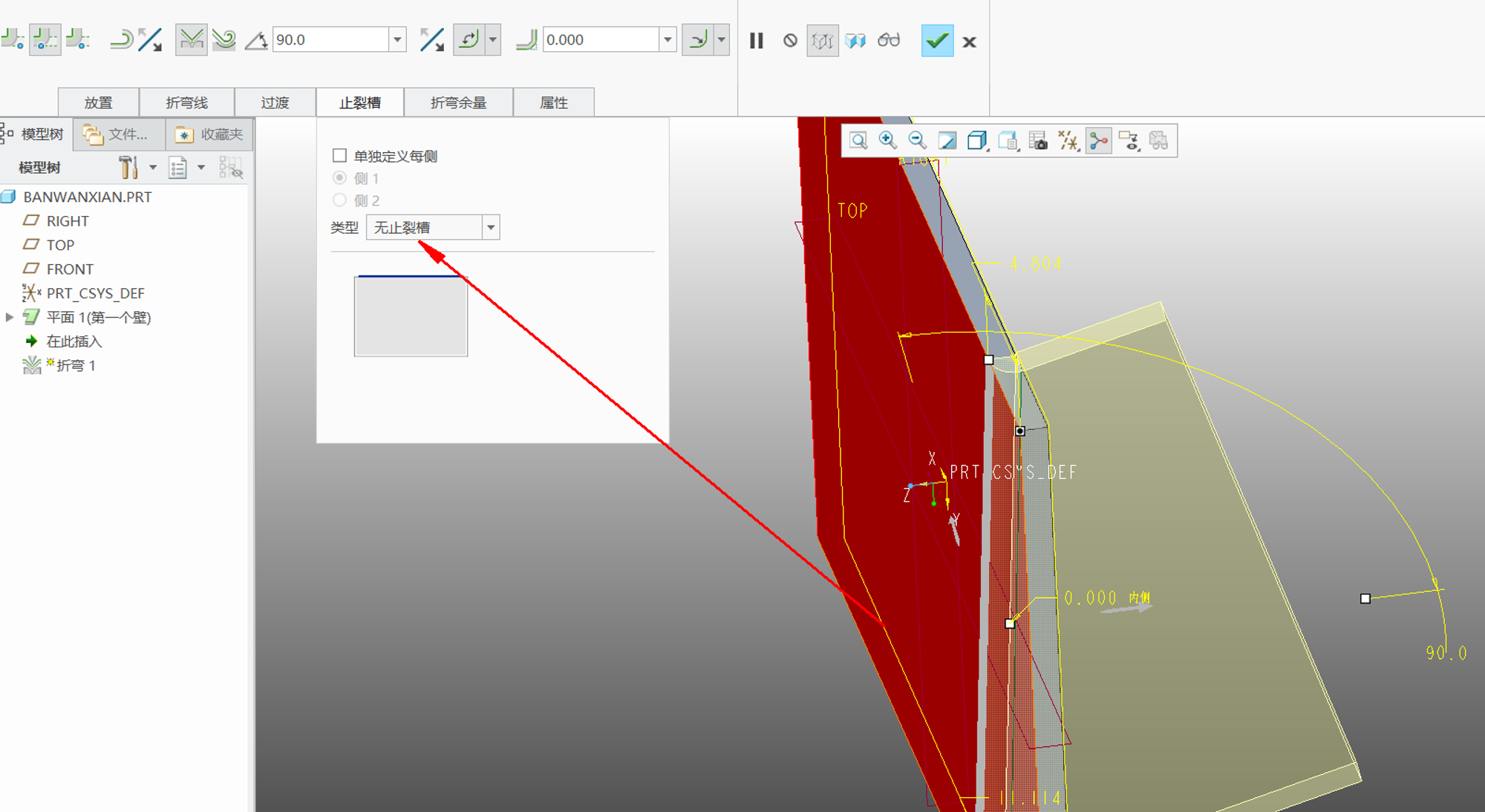Open the angle measurement scheme dropdown arrow

pos(493,39)
